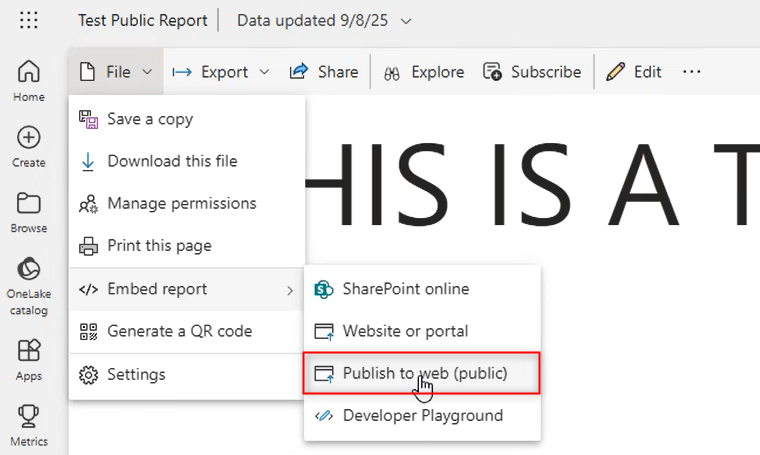Choose Generate a QR code
Screen dimensions: 760x455
coord(187,331)
